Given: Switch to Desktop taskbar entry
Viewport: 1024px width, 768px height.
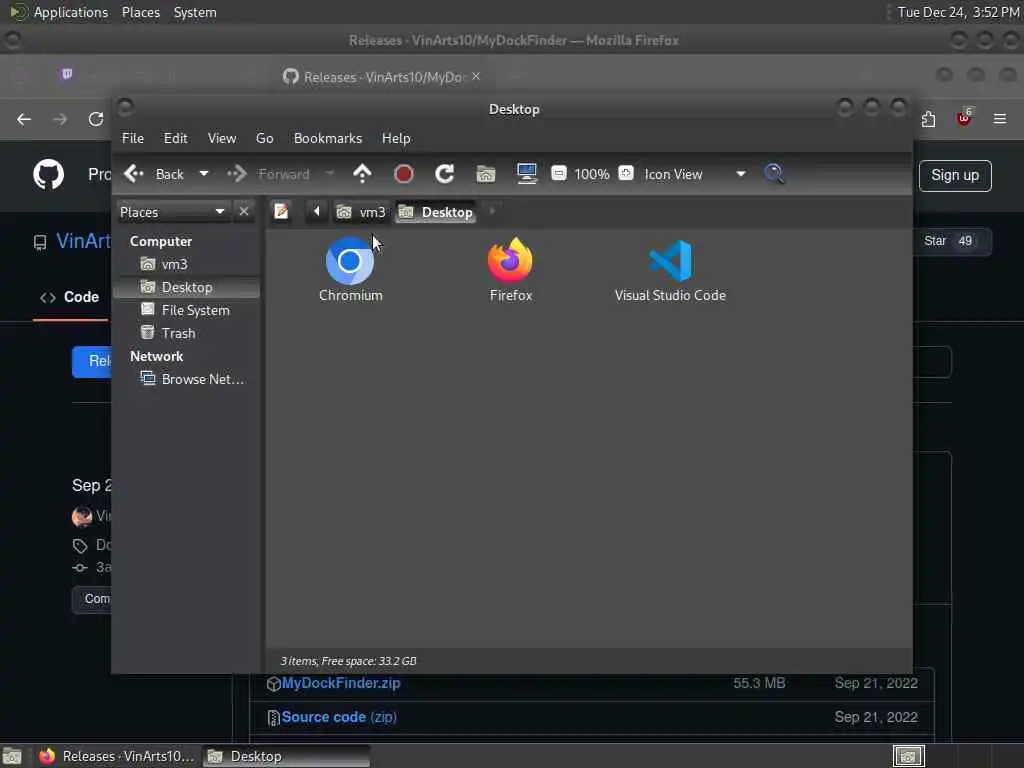Looking at the screenshot, I should click(286, 756).
